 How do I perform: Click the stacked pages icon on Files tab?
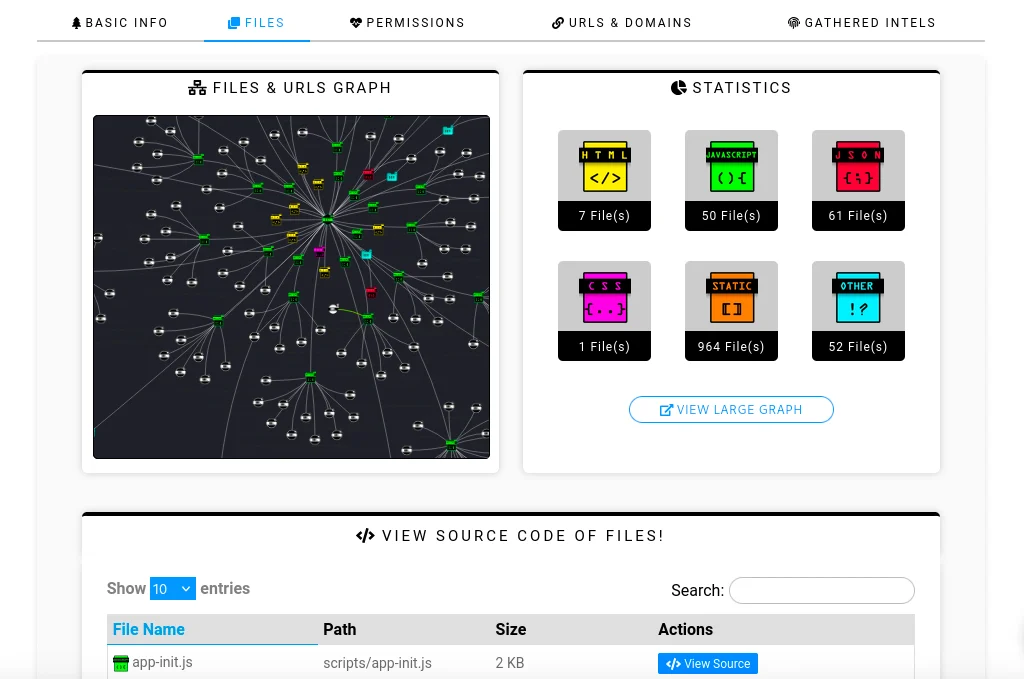(x=234, y=23)
